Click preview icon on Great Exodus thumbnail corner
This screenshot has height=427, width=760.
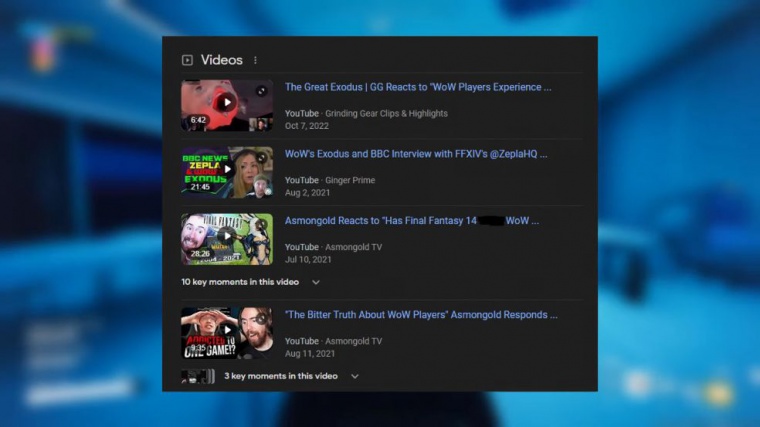tap(261, 91)
